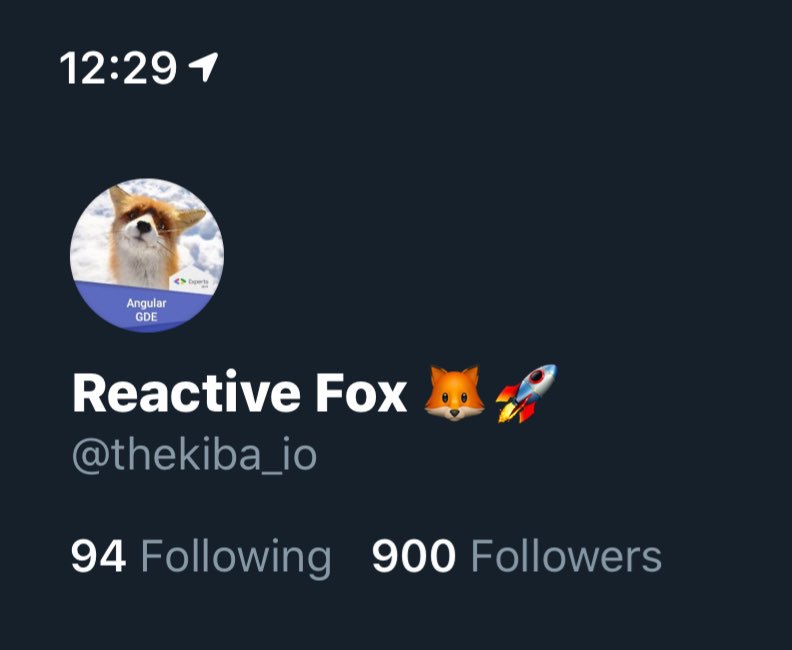
Task: Click the rocket emoji
Action: (x=526, y=393)
